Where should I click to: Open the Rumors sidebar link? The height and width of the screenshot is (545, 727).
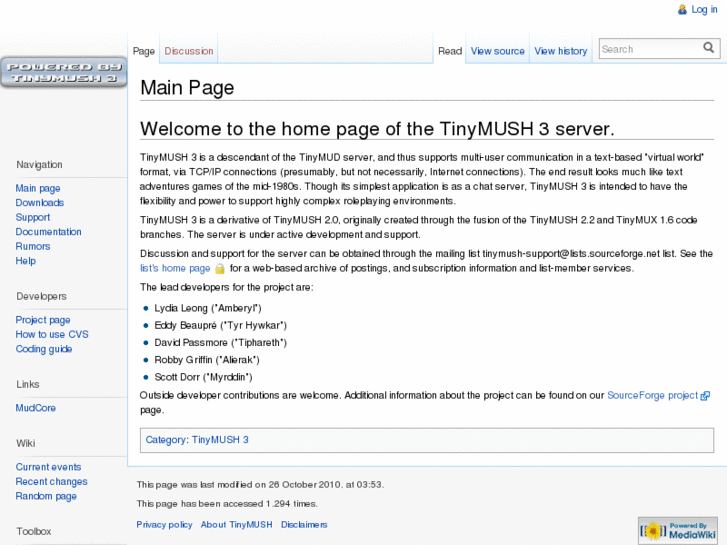(33, 246)
